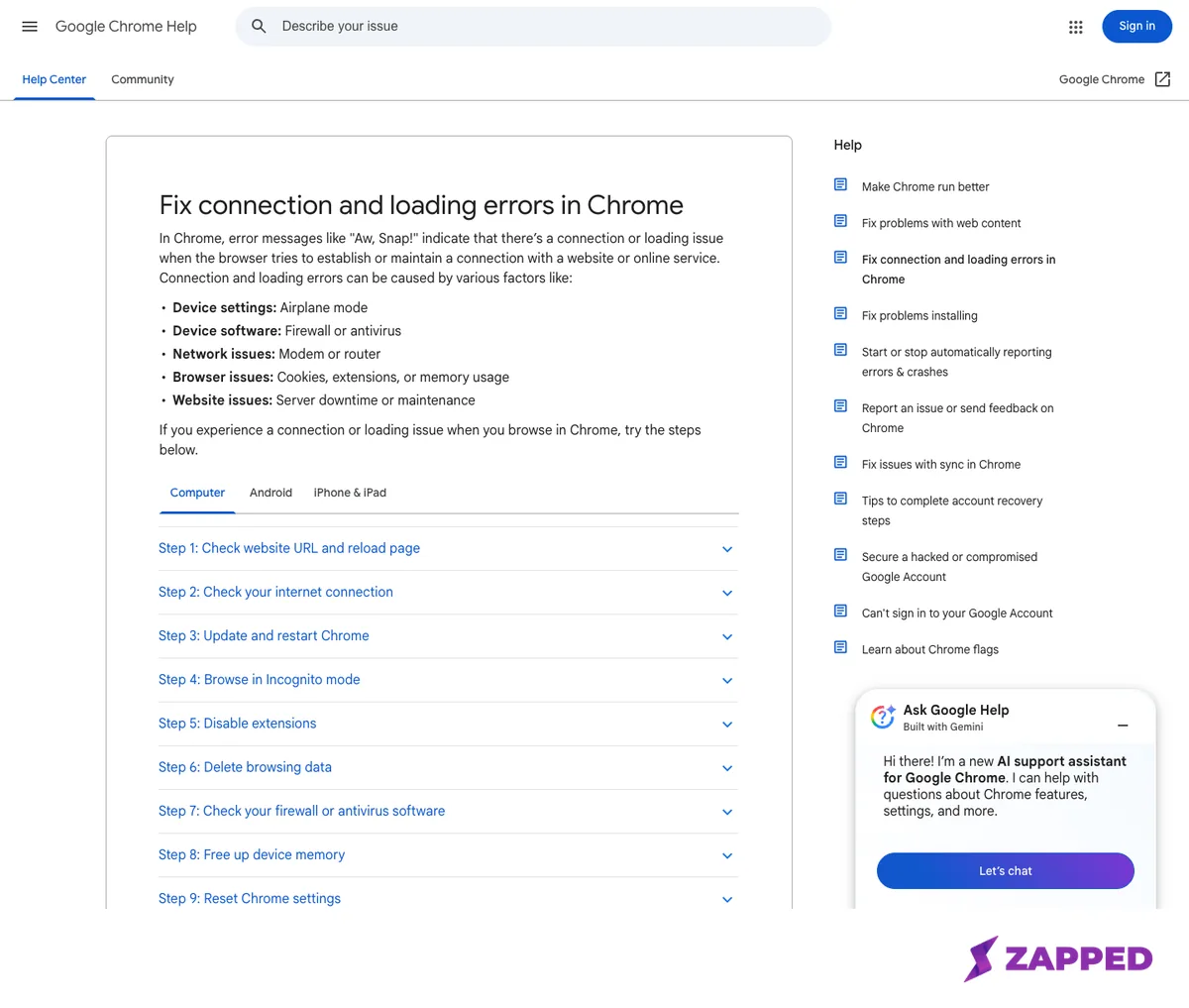Minimize the Ask Google Help chat widget
1189x1008 pixels.
(x=1123, y=726)
